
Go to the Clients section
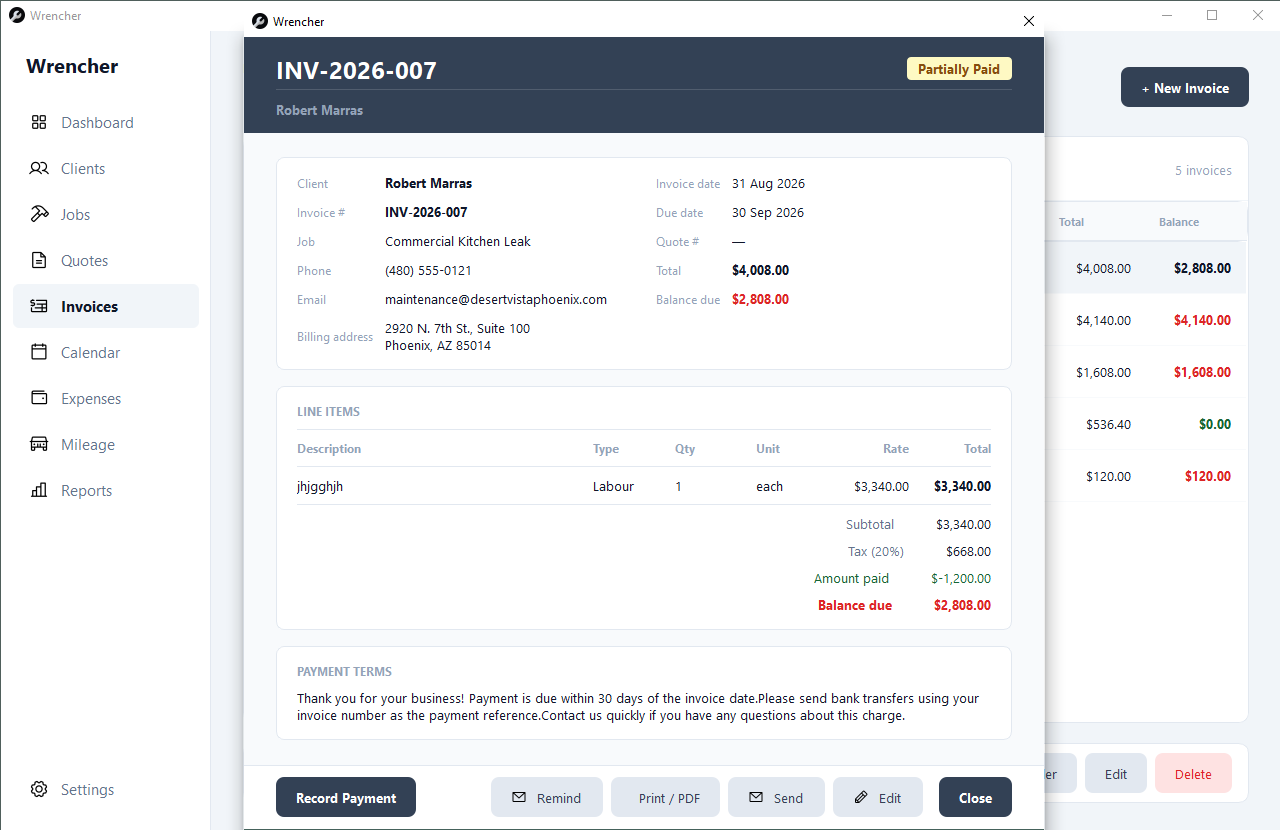tap(106, 169)
